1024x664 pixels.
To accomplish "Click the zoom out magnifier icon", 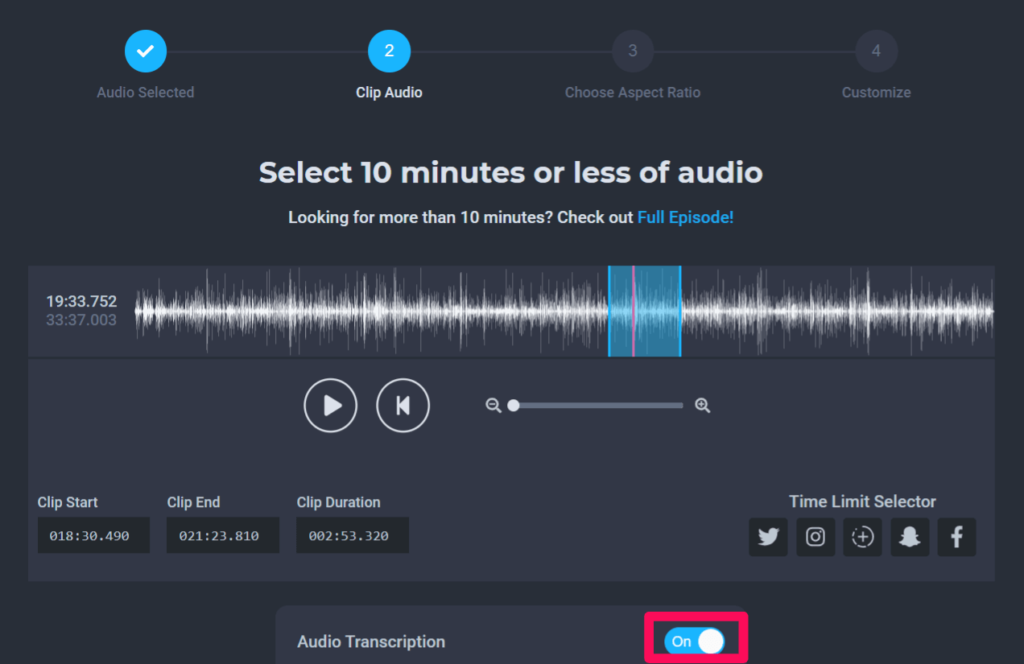I will point(493,405).
